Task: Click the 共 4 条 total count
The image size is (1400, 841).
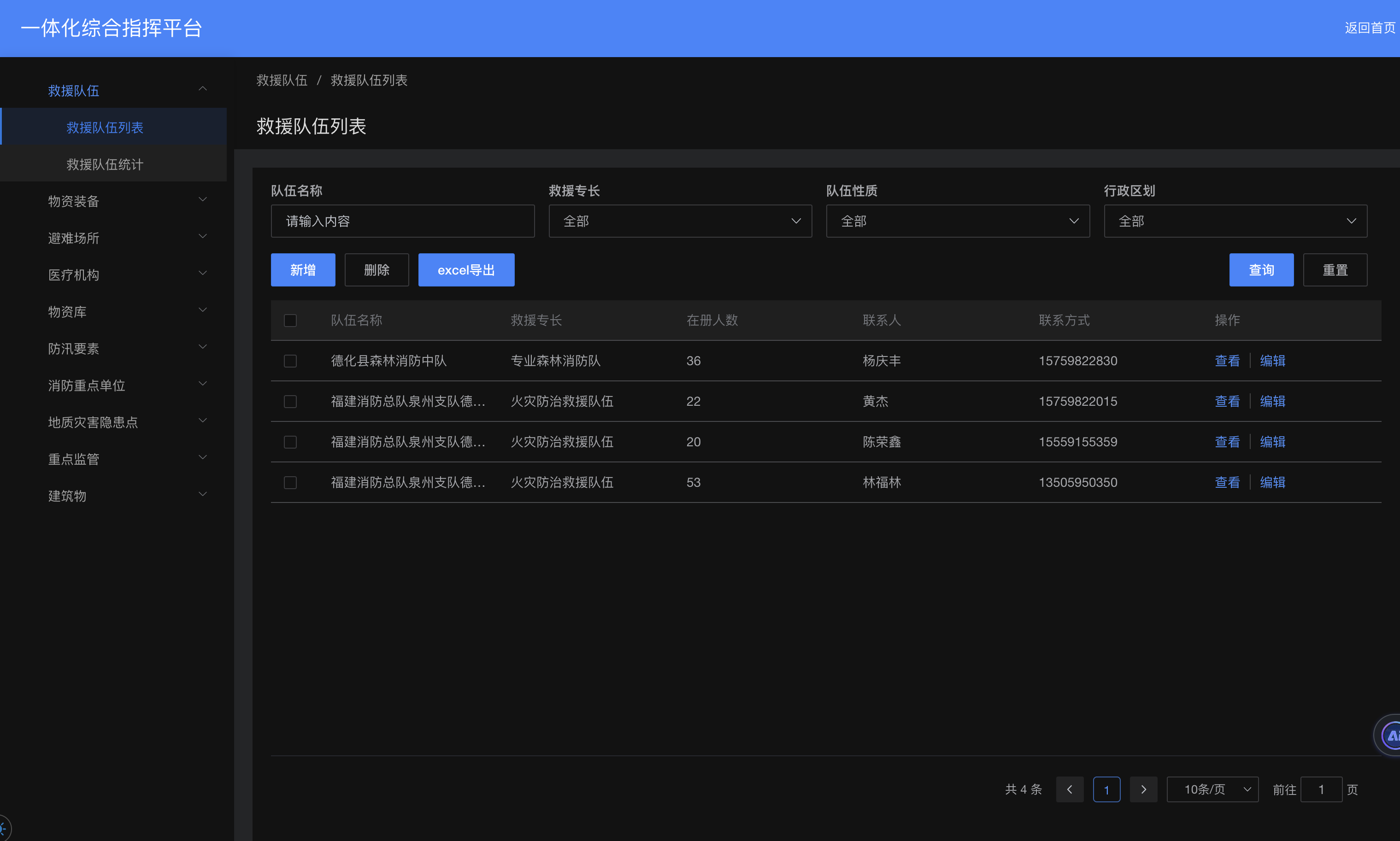Action: pyautogui.click(x=1024, y=789)
